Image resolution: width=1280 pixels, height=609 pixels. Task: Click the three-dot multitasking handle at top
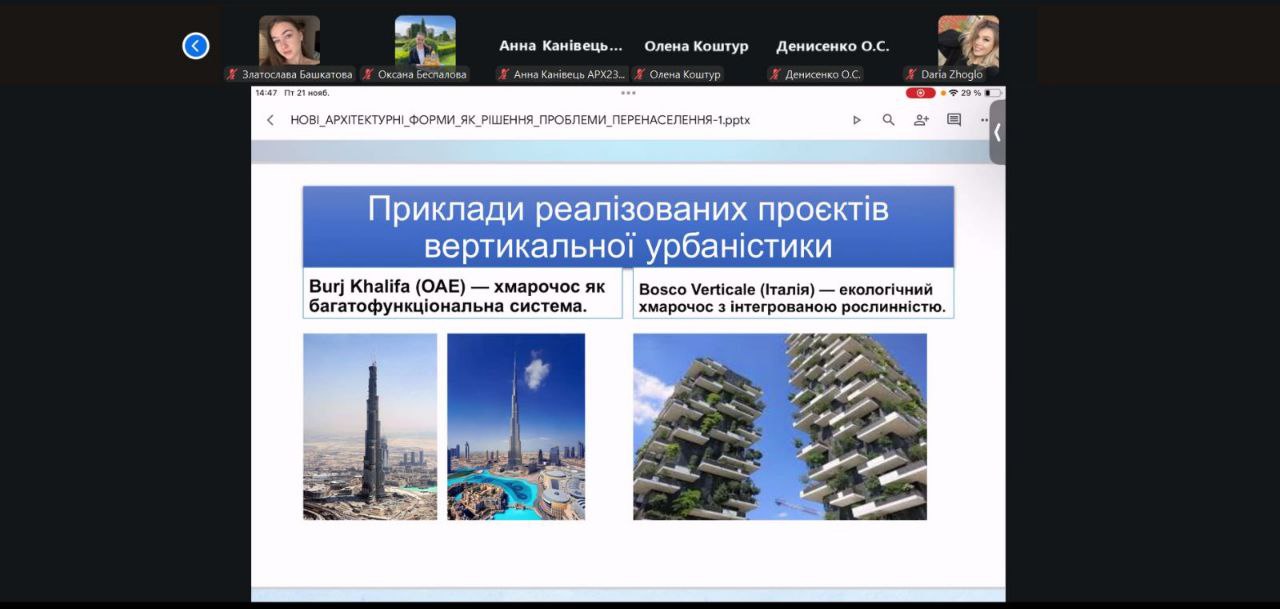coord(628,93)
